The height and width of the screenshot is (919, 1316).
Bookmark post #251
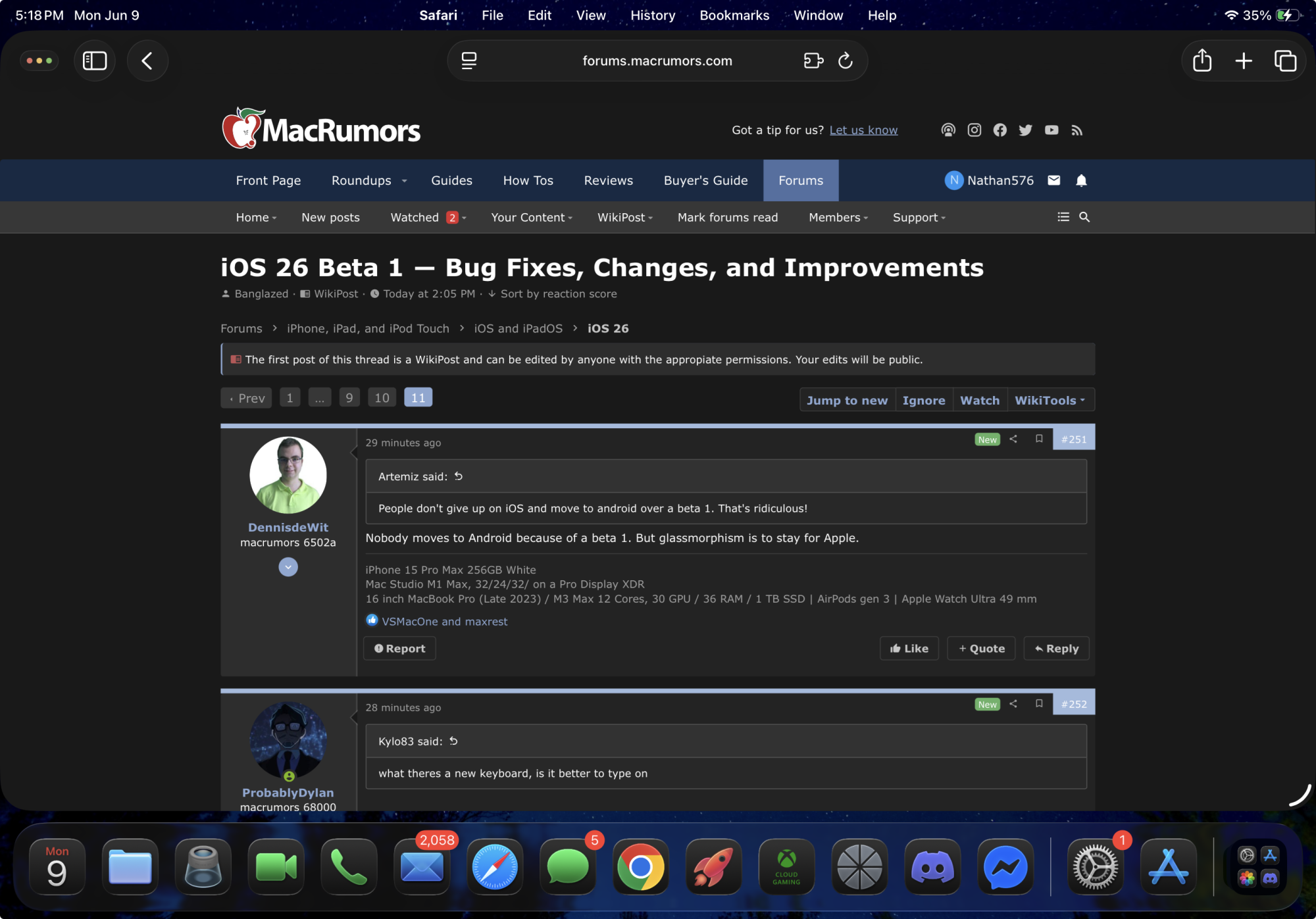[x=1039, y=439]
